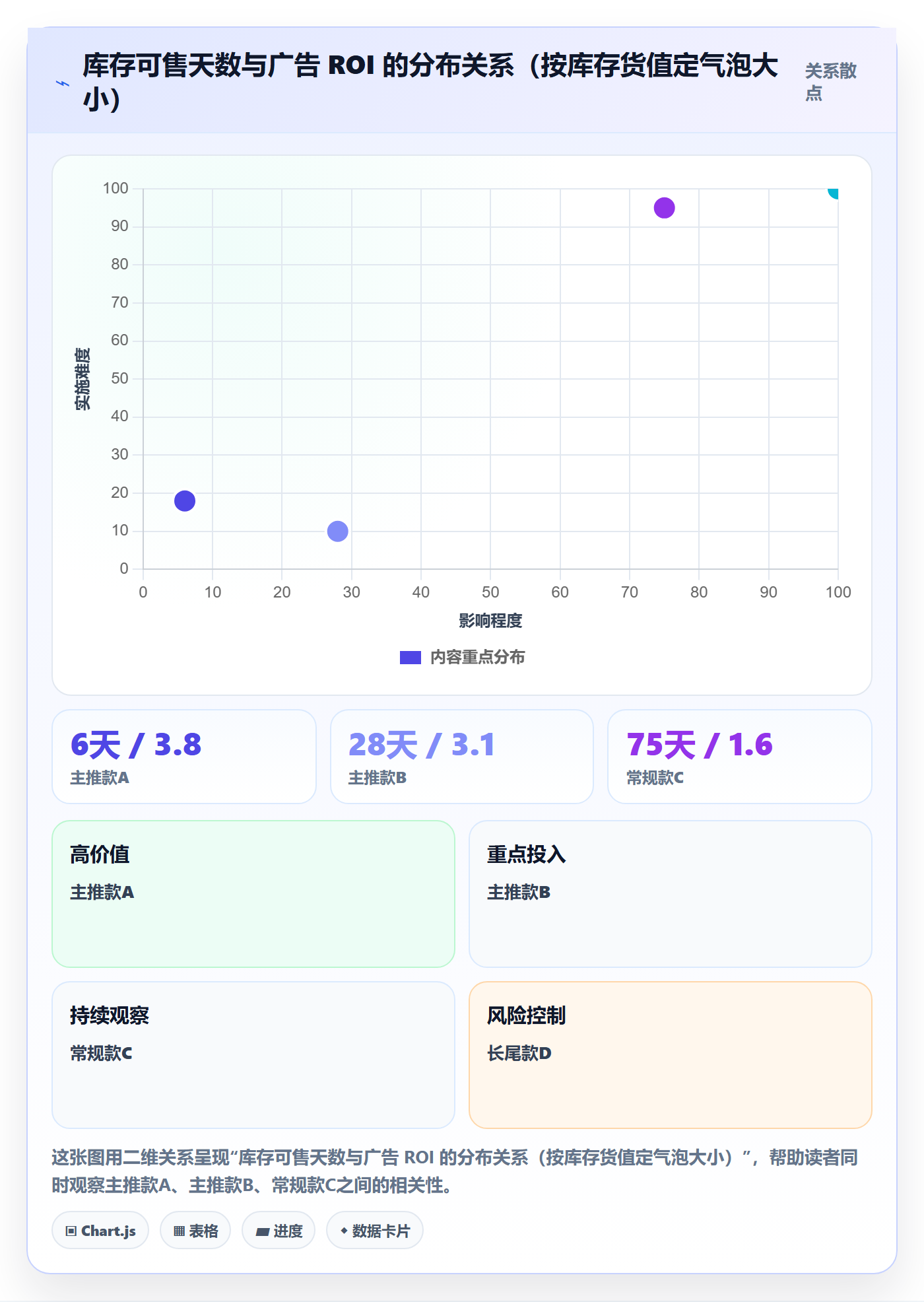
Task: Toggle the 内容重点分布 legend item
Action: [x=462, y=657]
